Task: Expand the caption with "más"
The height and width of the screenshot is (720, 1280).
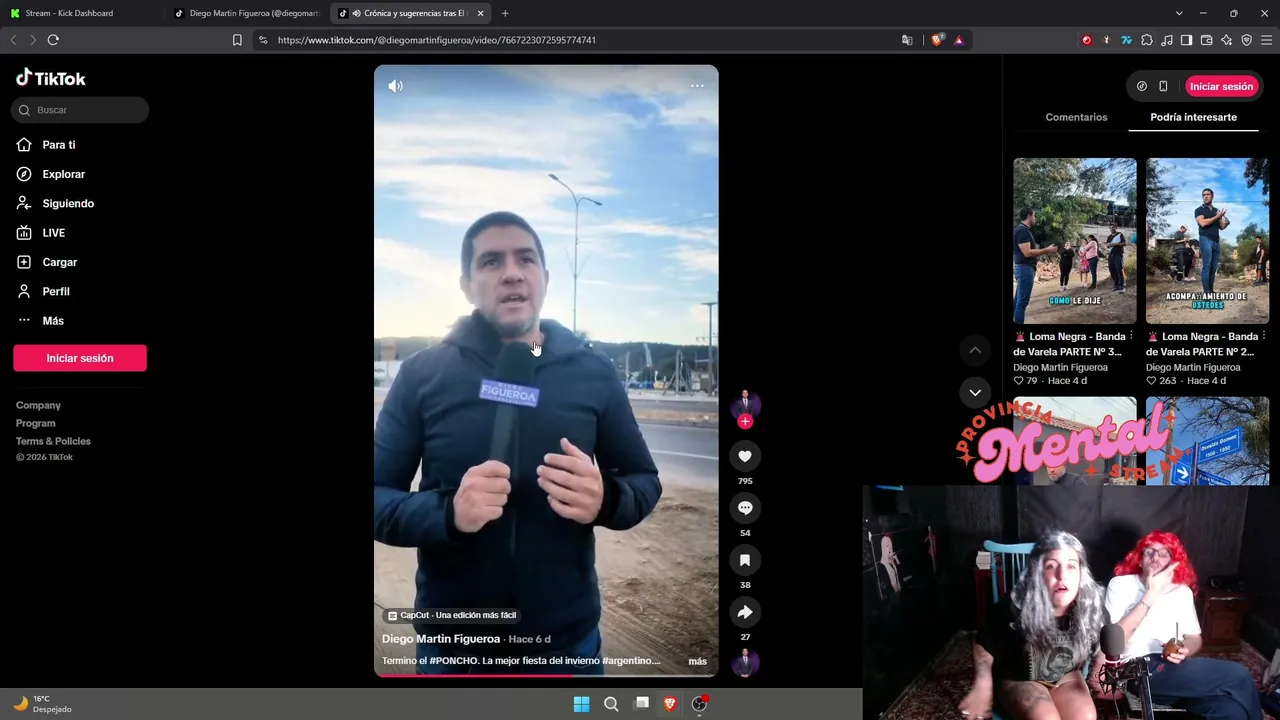Action: click(697, 661)
